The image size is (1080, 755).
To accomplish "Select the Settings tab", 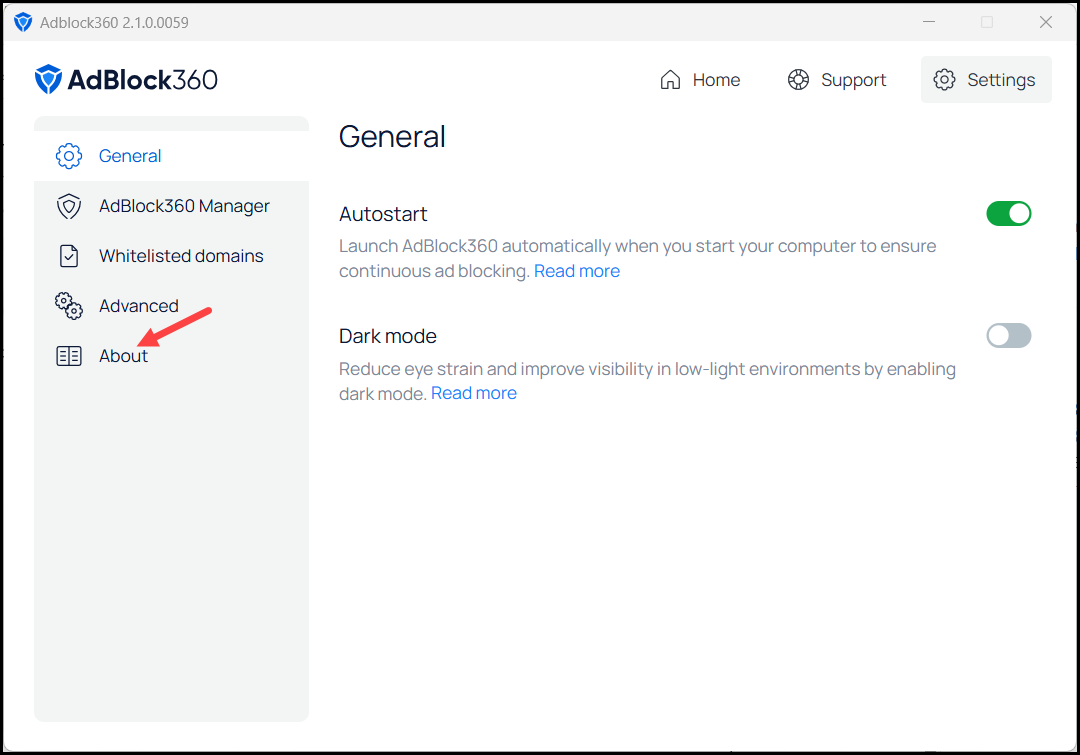I will tap(986, 80).
